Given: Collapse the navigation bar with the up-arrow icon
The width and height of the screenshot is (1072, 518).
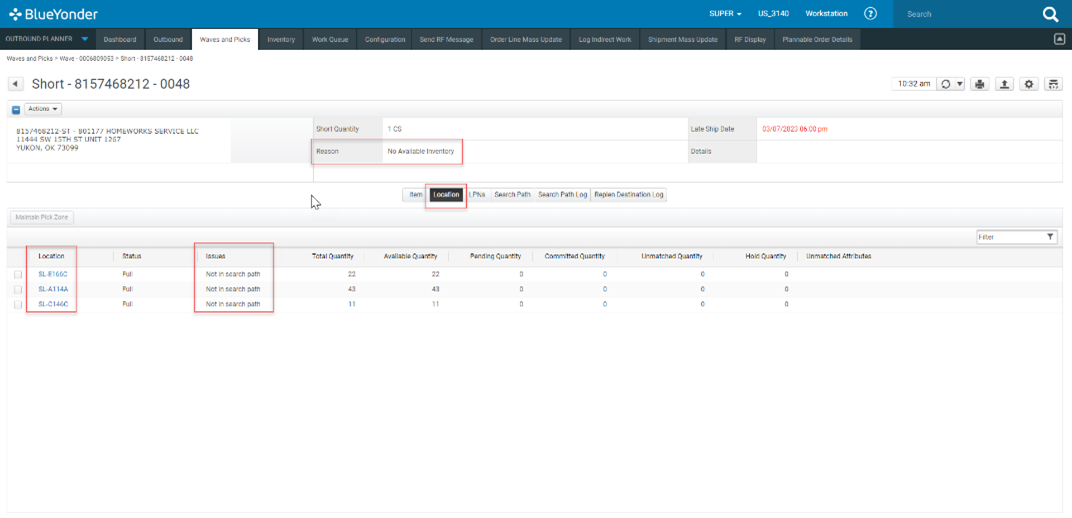Looking at the screenshot, I should [1060, 39].
